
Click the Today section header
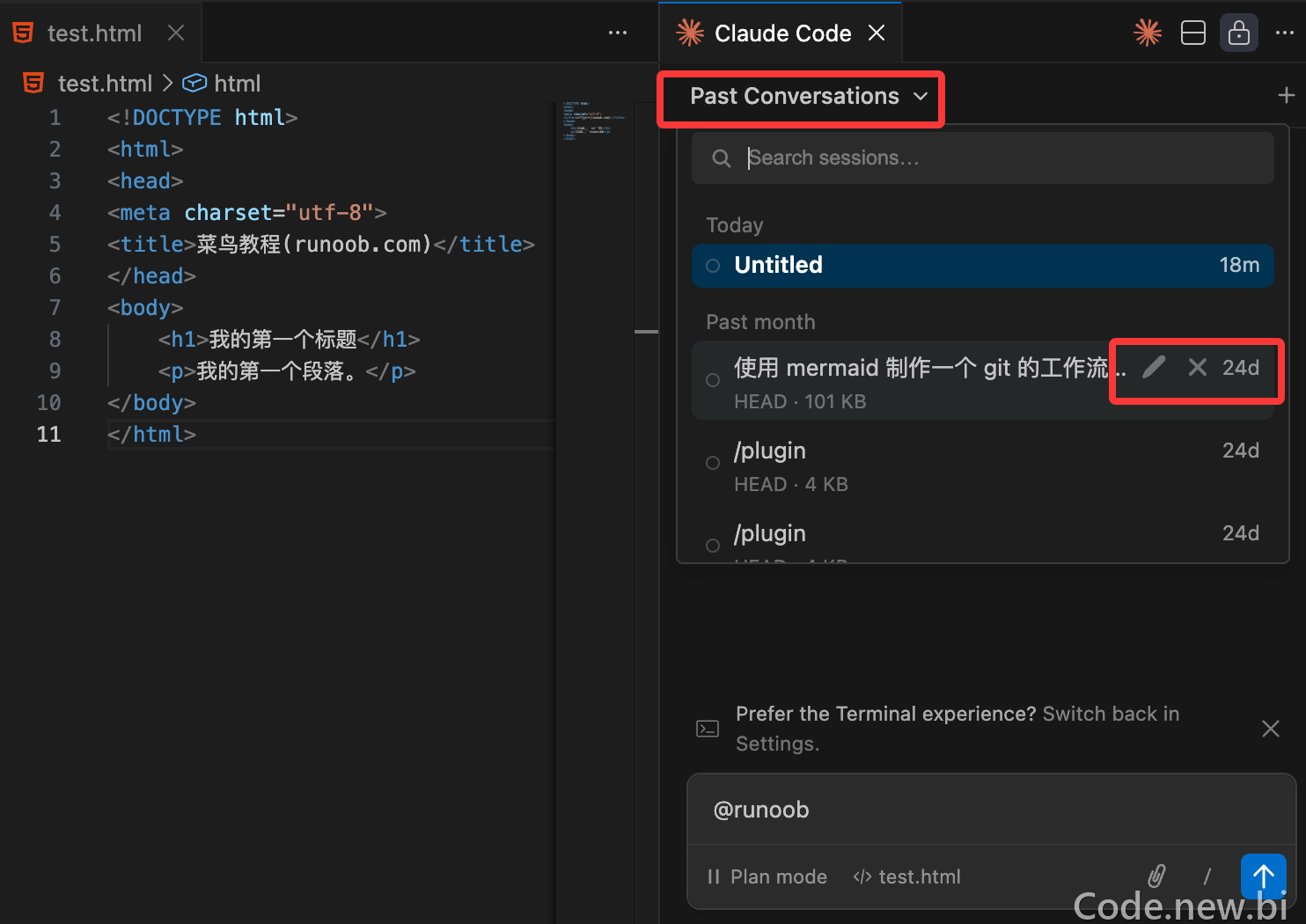[735, 225]
